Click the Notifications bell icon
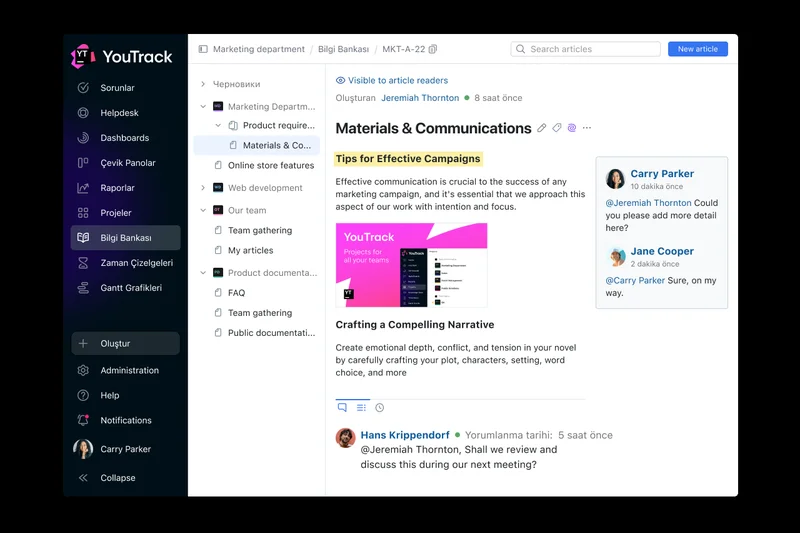800x533 pixels. coord(83,420)
